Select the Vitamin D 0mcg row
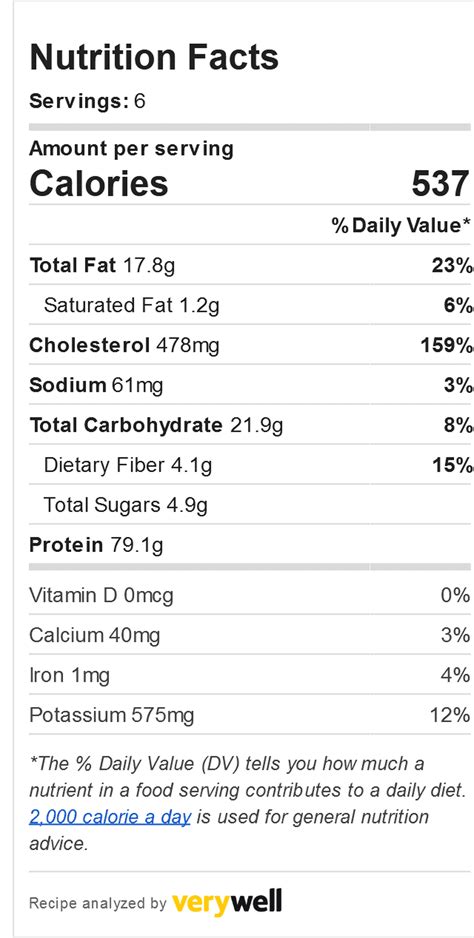 coord(250,595)
